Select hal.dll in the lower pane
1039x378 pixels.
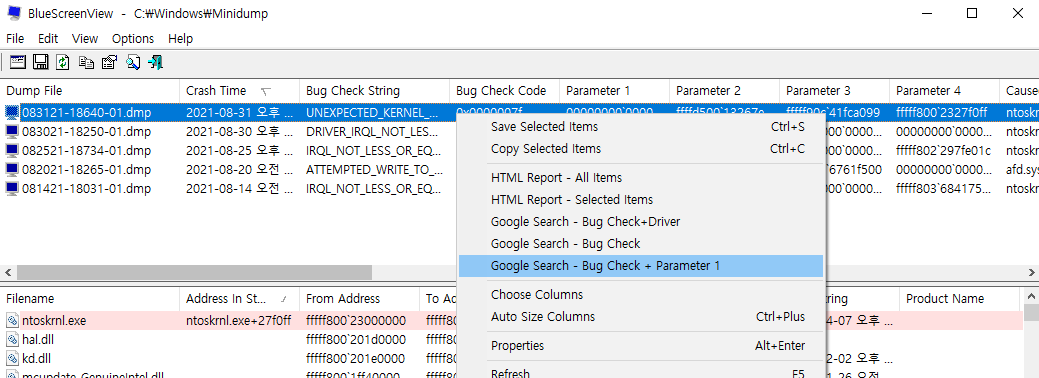click(x=39, y=340)
